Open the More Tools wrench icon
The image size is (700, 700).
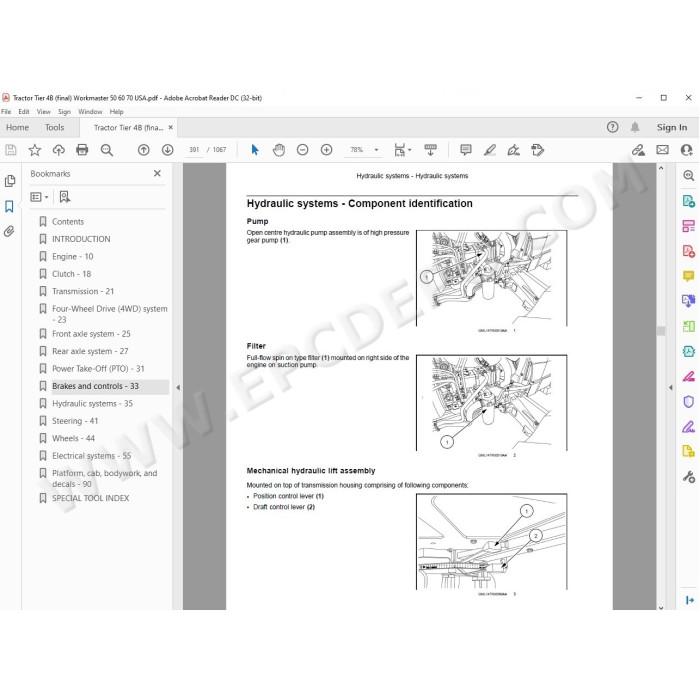[688, 477]
